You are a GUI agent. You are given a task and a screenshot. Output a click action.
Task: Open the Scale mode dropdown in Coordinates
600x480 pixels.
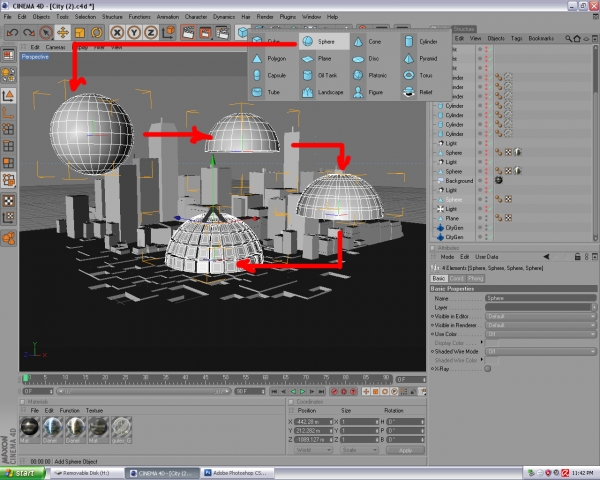359,450
